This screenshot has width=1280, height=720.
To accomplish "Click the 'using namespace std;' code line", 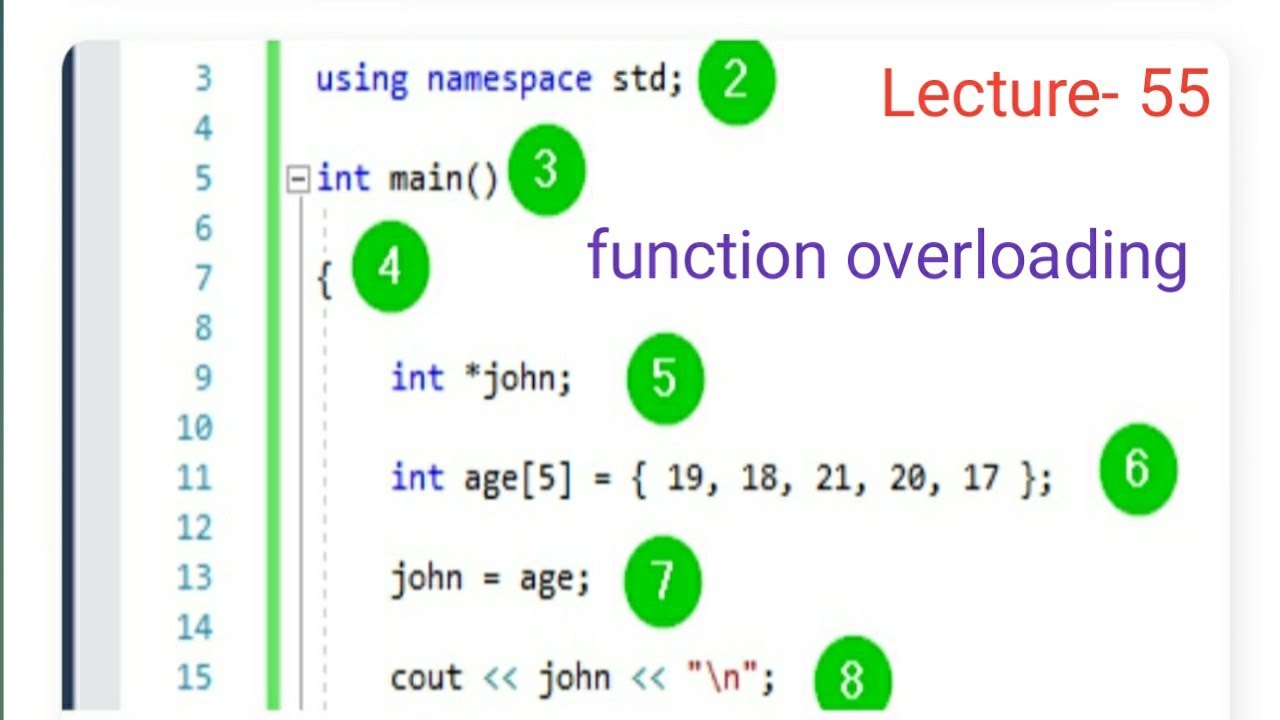I will pyautogui.click(x=500, y=79).
